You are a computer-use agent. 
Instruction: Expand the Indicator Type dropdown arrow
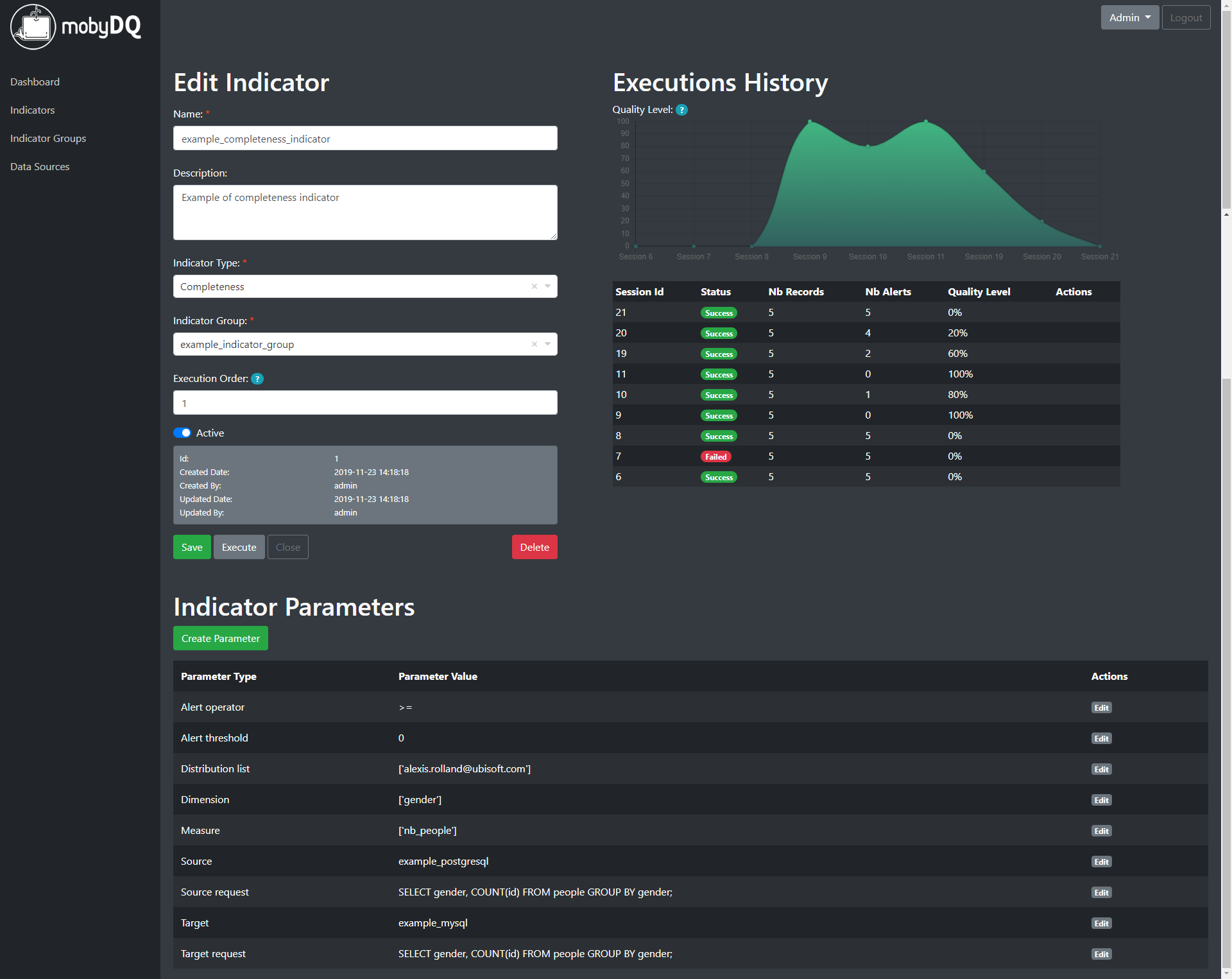[x=548, y=286]
